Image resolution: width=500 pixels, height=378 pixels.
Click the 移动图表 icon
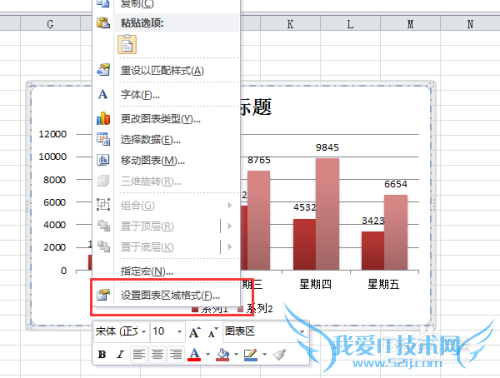(103, 160)
